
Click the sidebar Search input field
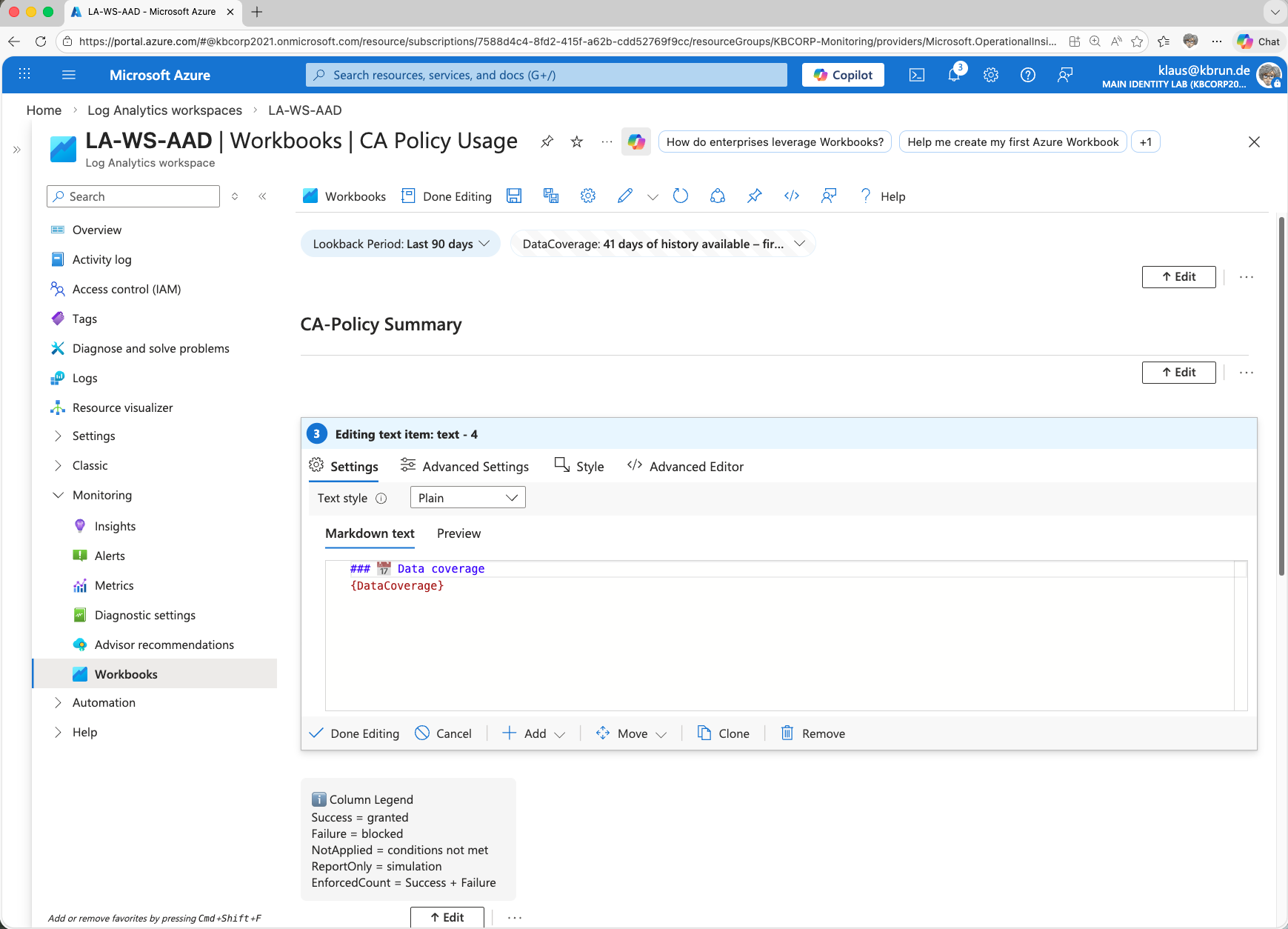click(x=134, y=196)
